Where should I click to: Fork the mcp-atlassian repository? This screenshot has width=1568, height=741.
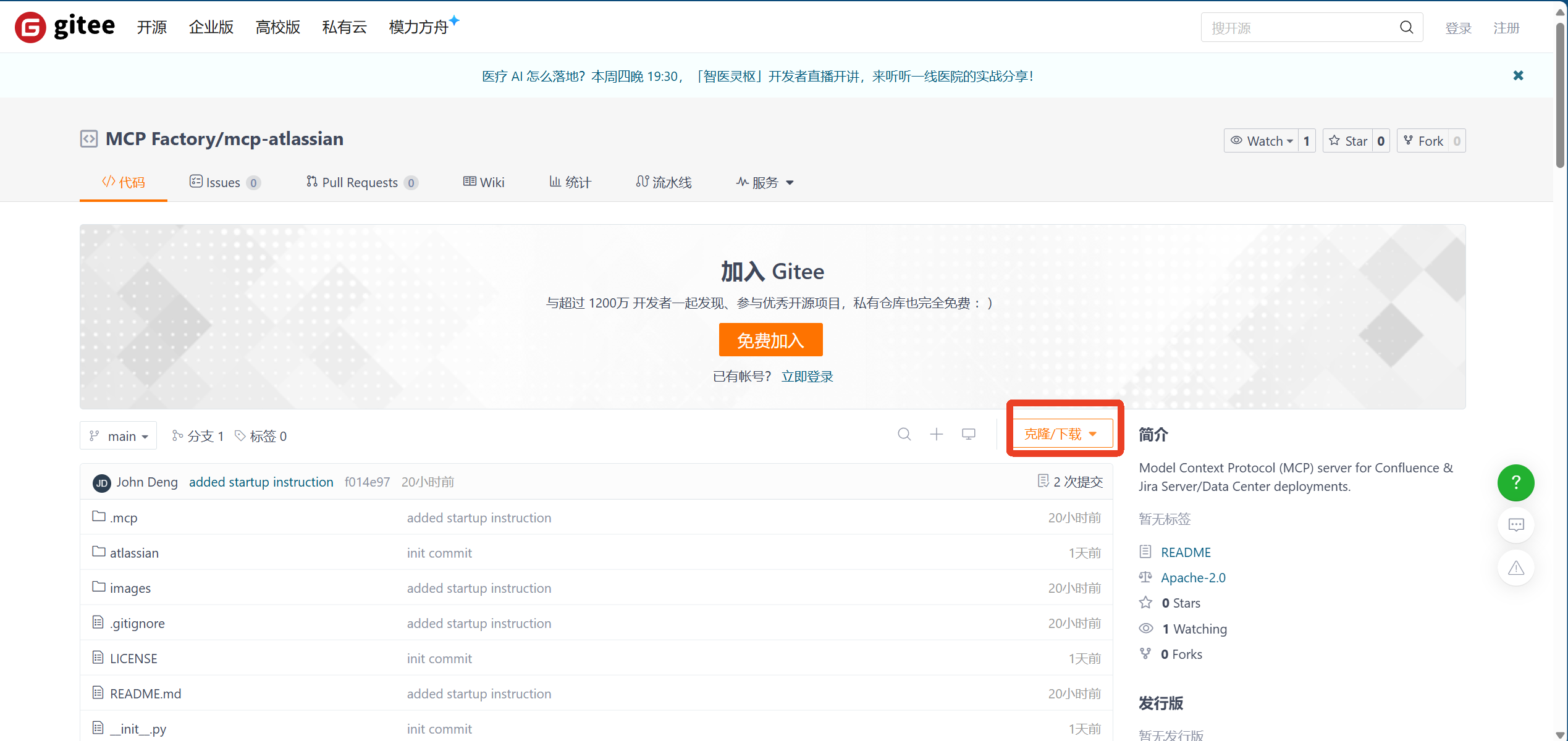pos(1423,141)
